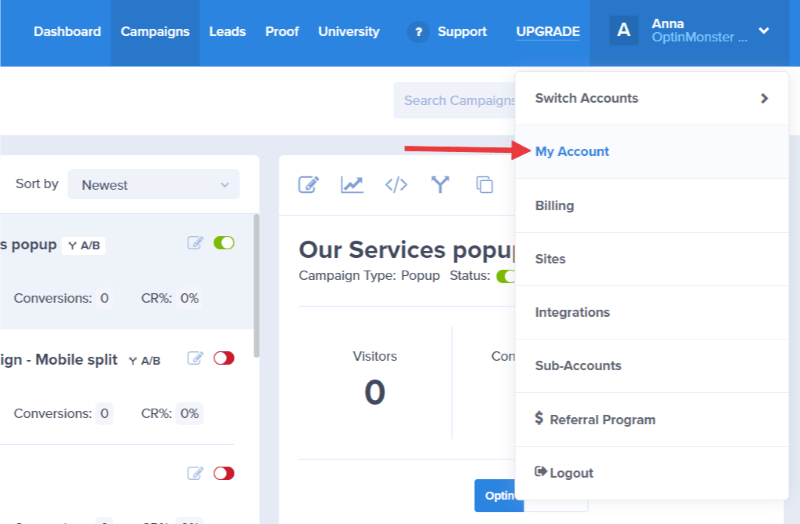
Task: Click the duplicate campaign icon
Action: pos(485,184)
